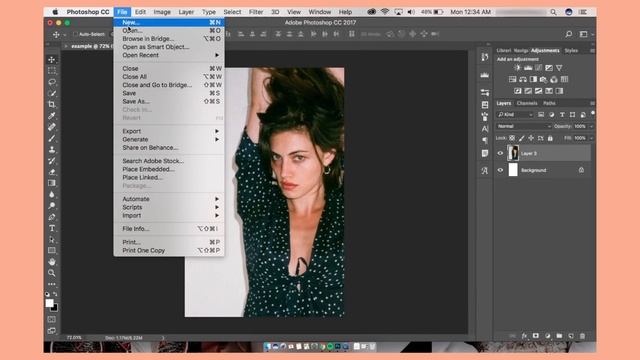Select the Horizontal Type tool
Viewport: 640px width, 360px height.
click(x=52, y=228)
